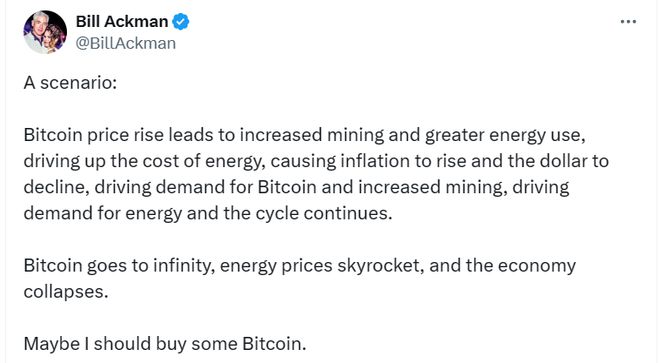Viewport: 660px width, 363px height.
Task: Click the word "collapses." in the tweet
Action: click(66, 292)
